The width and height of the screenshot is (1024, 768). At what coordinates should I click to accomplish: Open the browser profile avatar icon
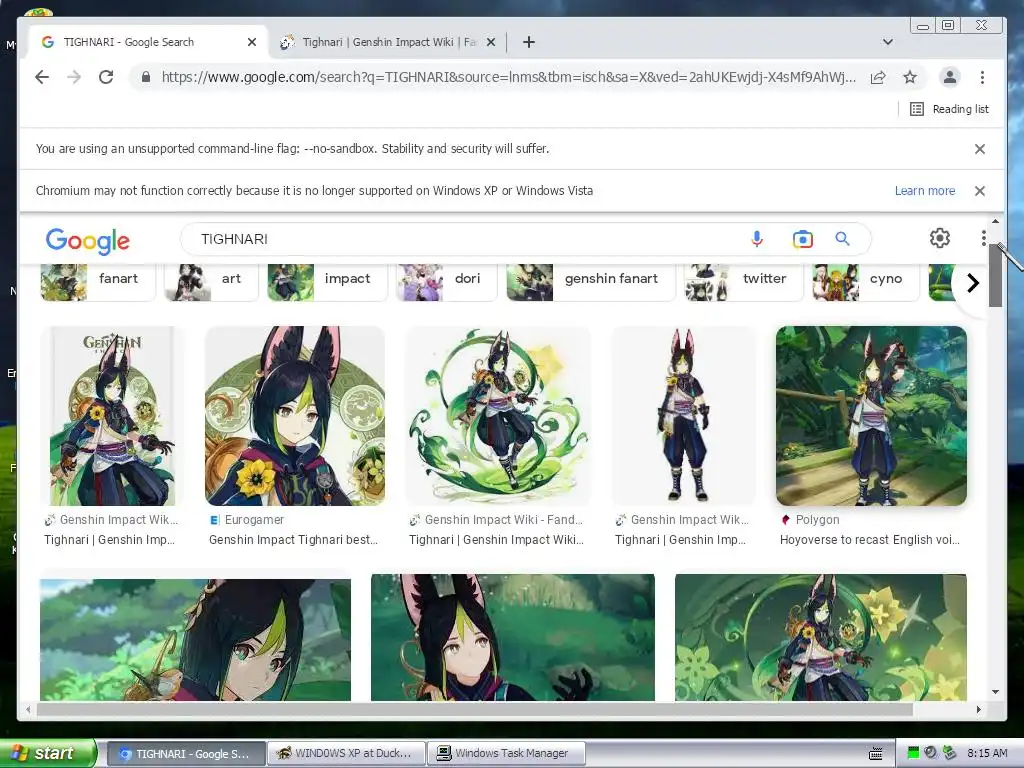[950, 77]
